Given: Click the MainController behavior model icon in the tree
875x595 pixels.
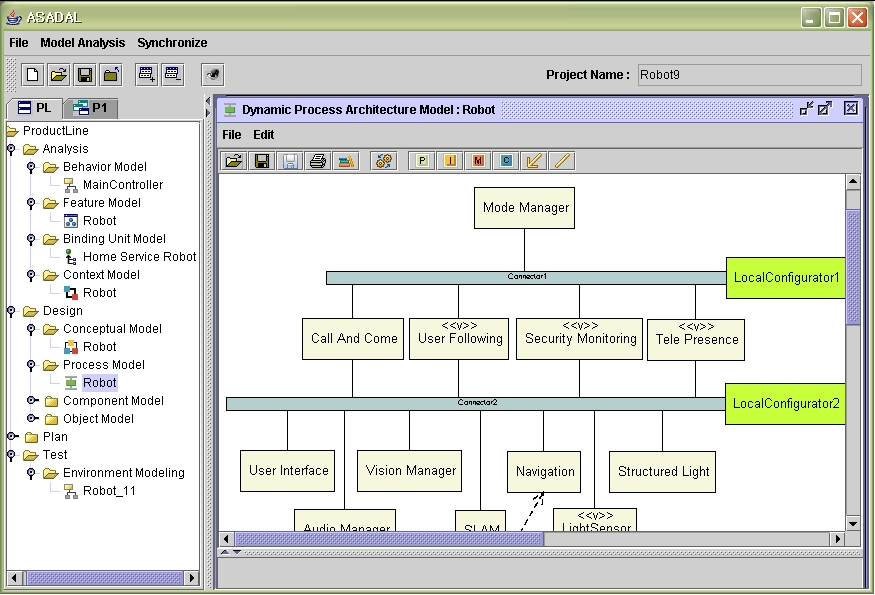Looking at the screenshot, I should tap(71, 185).
